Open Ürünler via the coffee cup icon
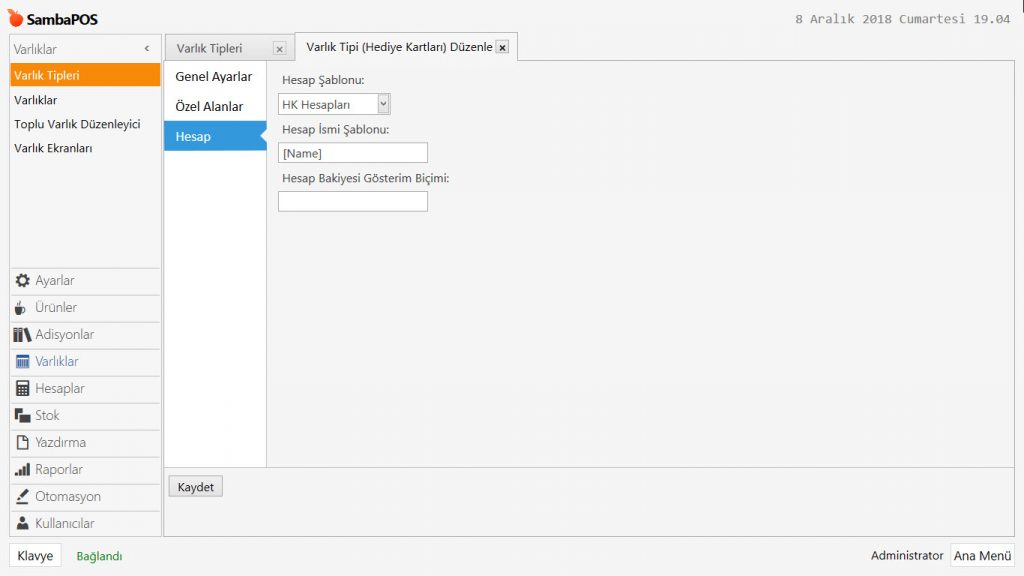This screenshot has width=1024, height=576. point(22,308)
